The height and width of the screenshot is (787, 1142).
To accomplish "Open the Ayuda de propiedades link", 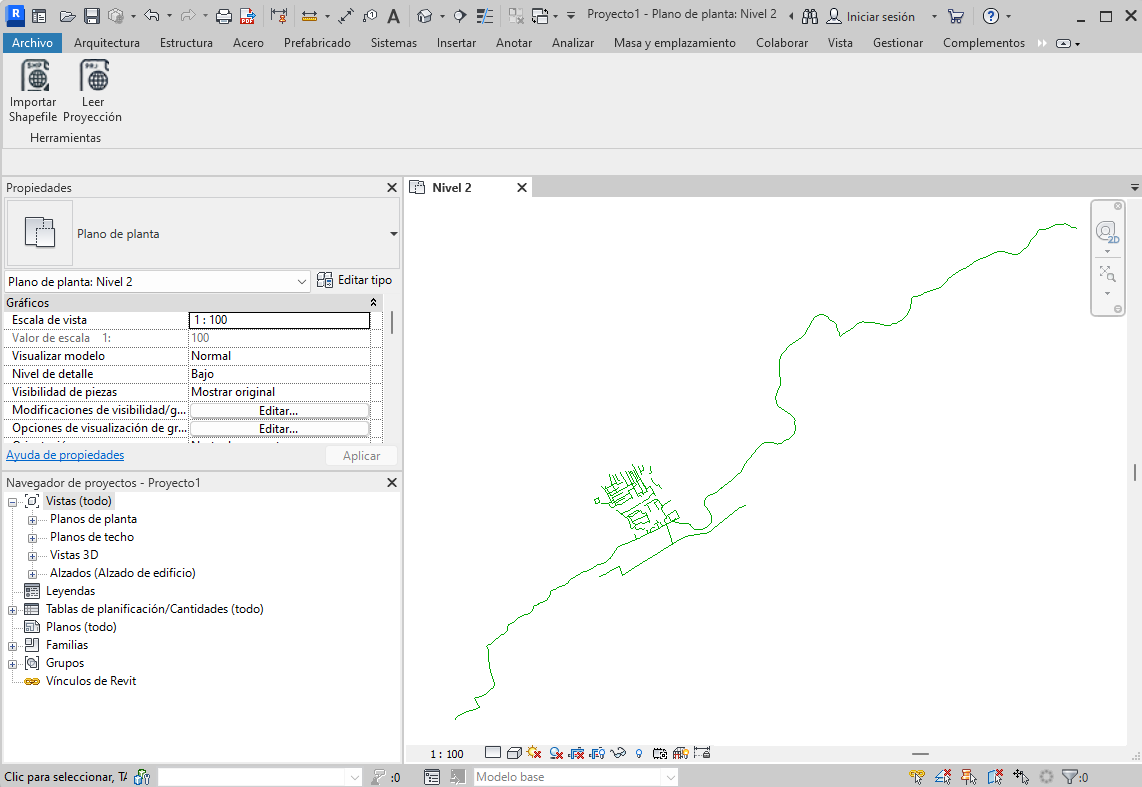I will (x=65, y=455).
